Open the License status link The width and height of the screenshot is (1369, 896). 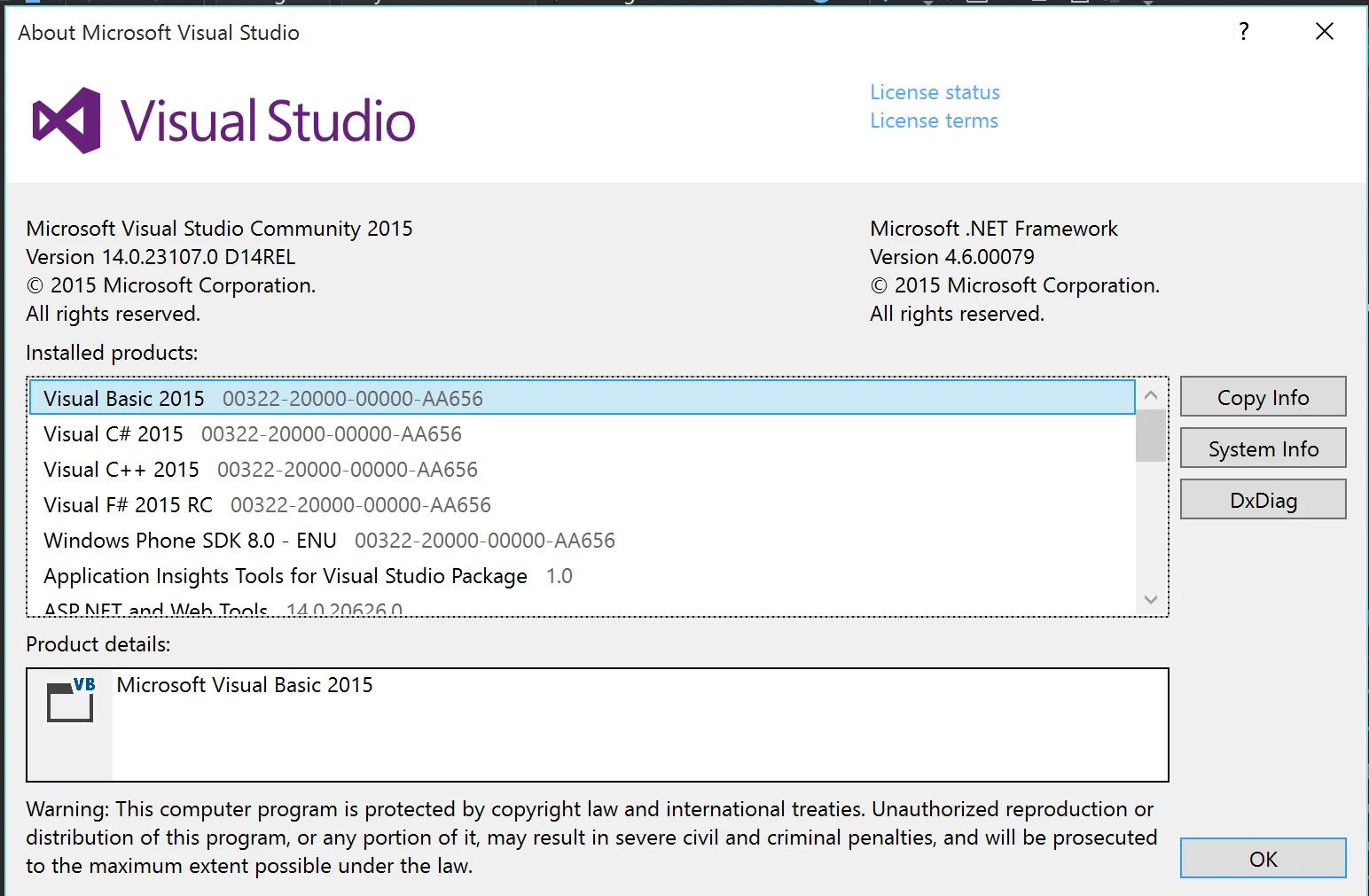(x=935, y=92)
